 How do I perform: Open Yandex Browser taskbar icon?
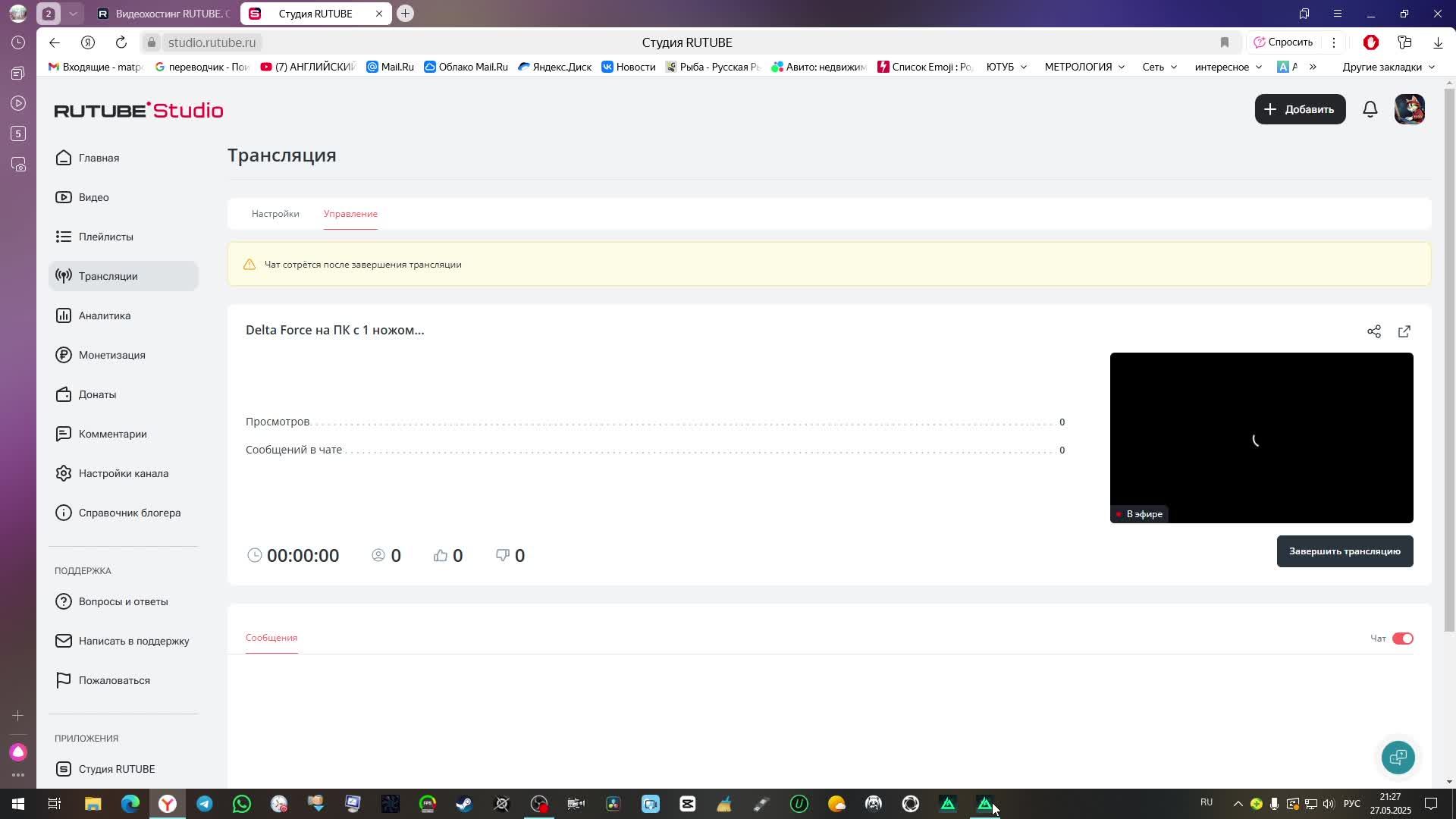coord(168,804)
